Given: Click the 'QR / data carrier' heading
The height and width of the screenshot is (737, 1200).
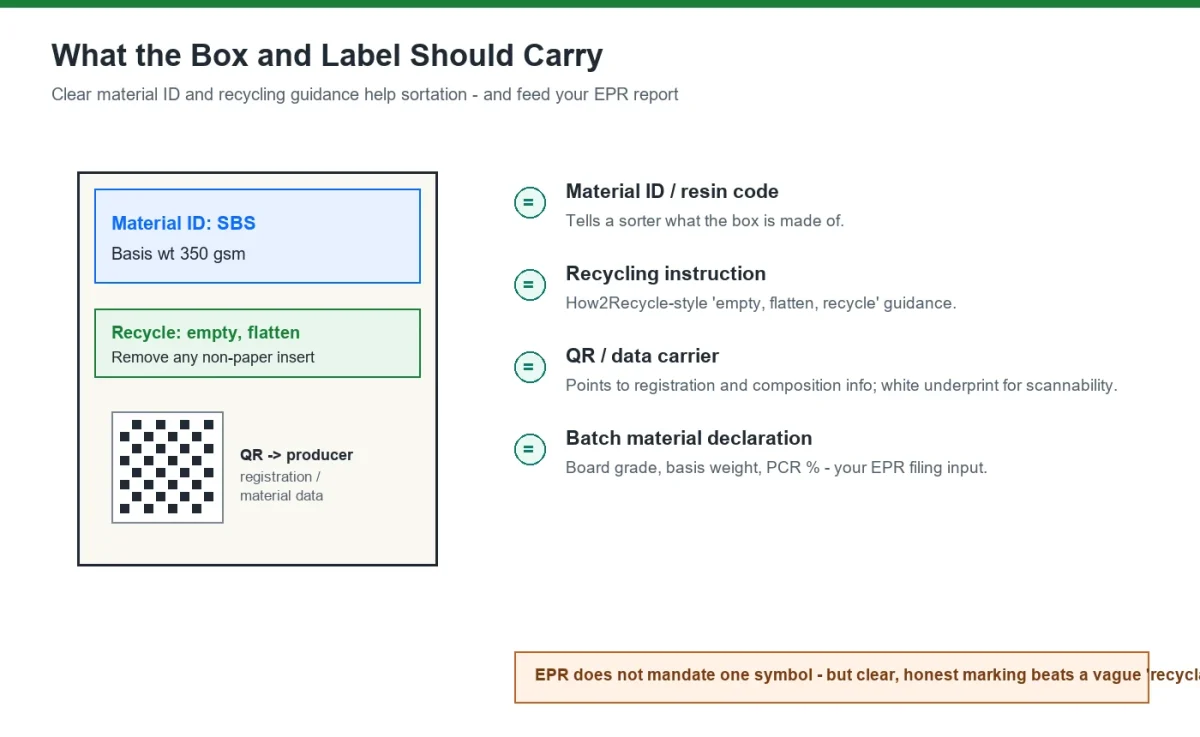Looking at the screenshot, I should tap(642, 356).
